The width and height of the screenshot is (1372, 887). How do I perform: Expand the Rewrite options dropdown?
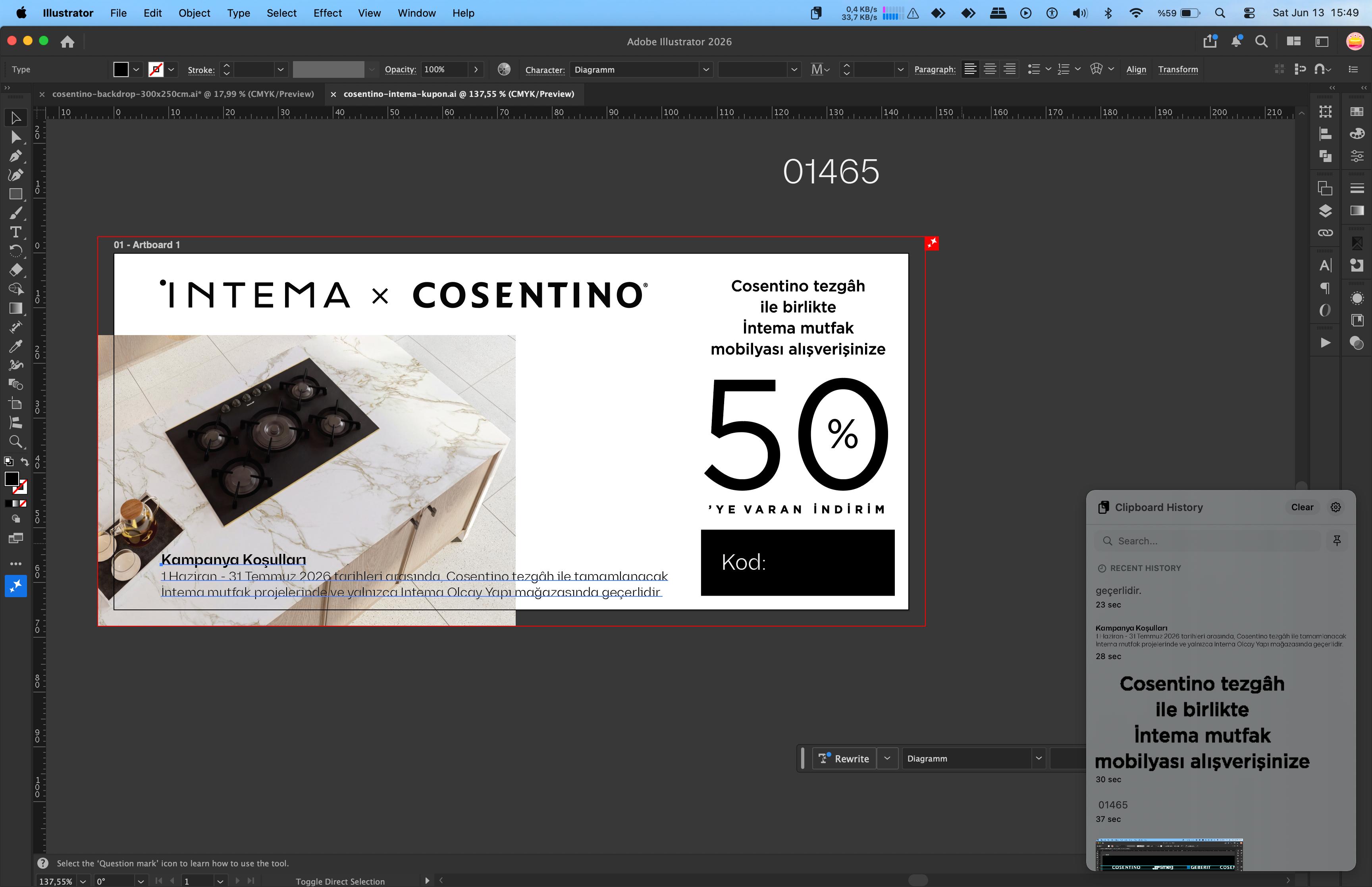point(887,758)
